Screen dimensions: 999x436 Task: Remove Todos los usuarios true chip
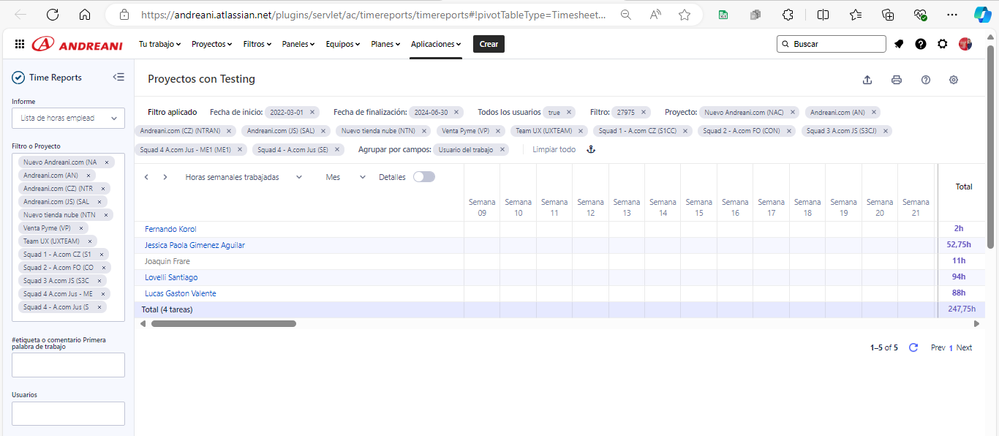568,112
